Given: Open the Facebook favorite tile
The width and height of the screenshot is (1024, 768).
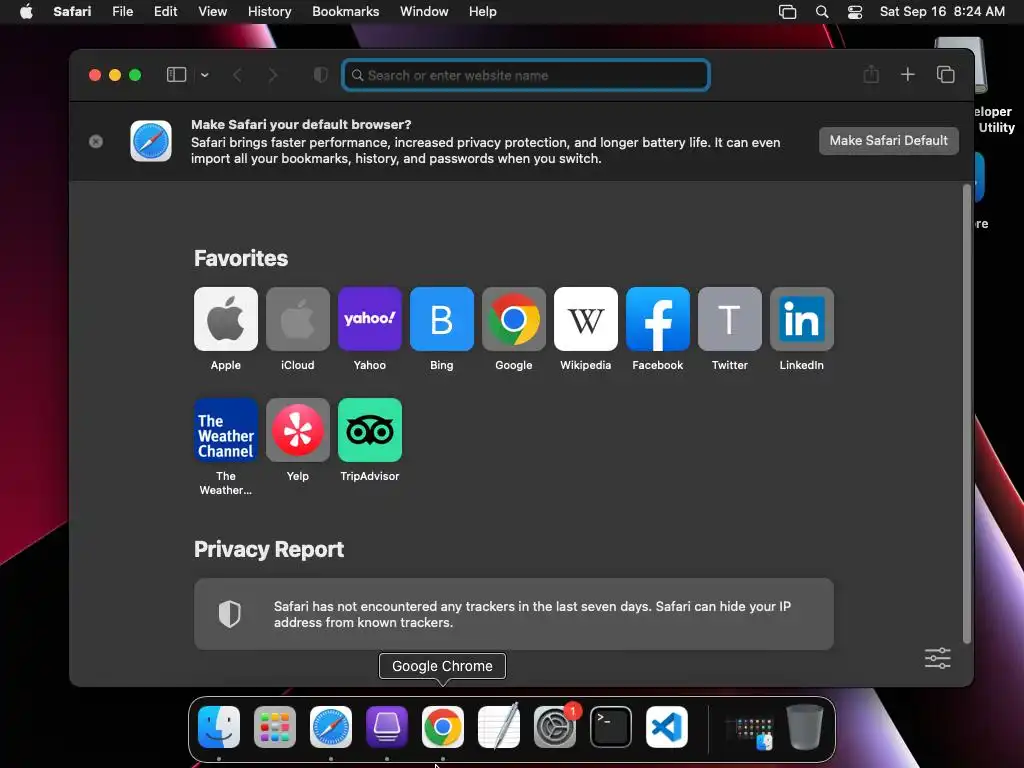Looking at the screenshot, I should click(x=658, y=319).
